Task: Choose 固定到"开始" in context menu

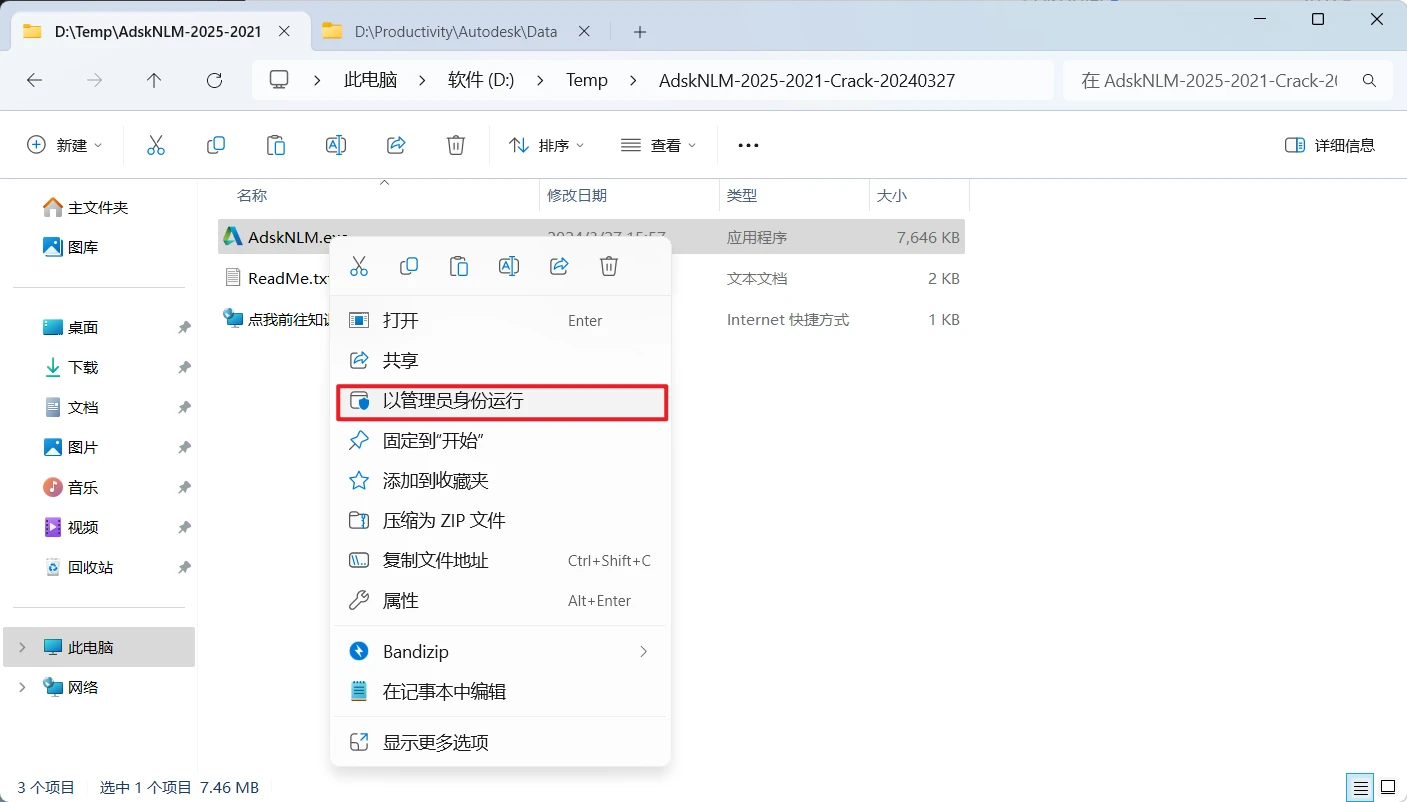Action: pos(500,441)
